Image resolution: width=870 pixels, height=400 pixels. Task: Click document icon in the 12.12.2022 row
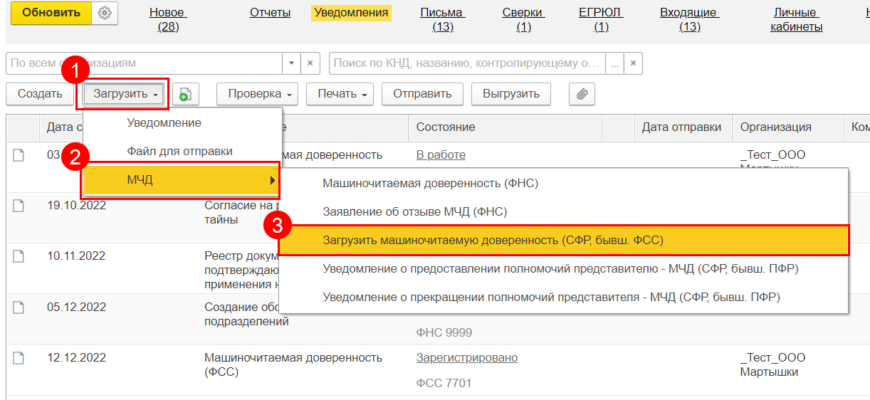click(x=18, y=358)
